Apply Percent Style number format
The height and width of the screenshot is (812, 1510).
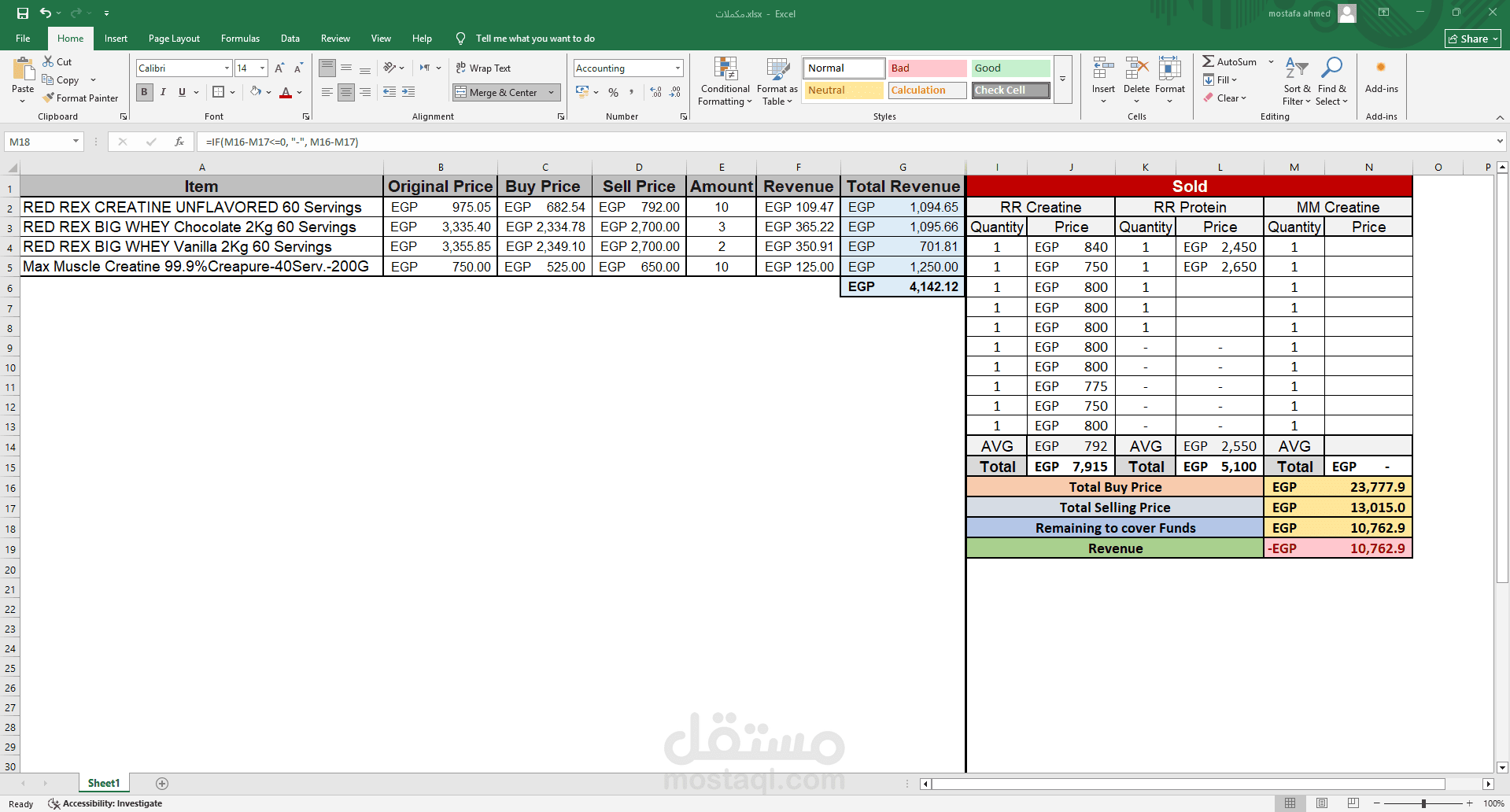(x=614, y=93)
